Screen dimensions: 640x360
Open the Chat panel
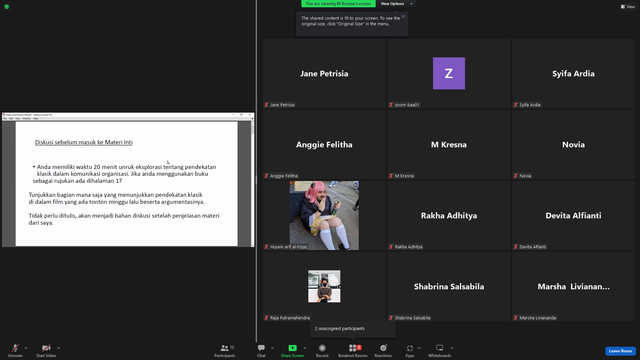[261, 350]
